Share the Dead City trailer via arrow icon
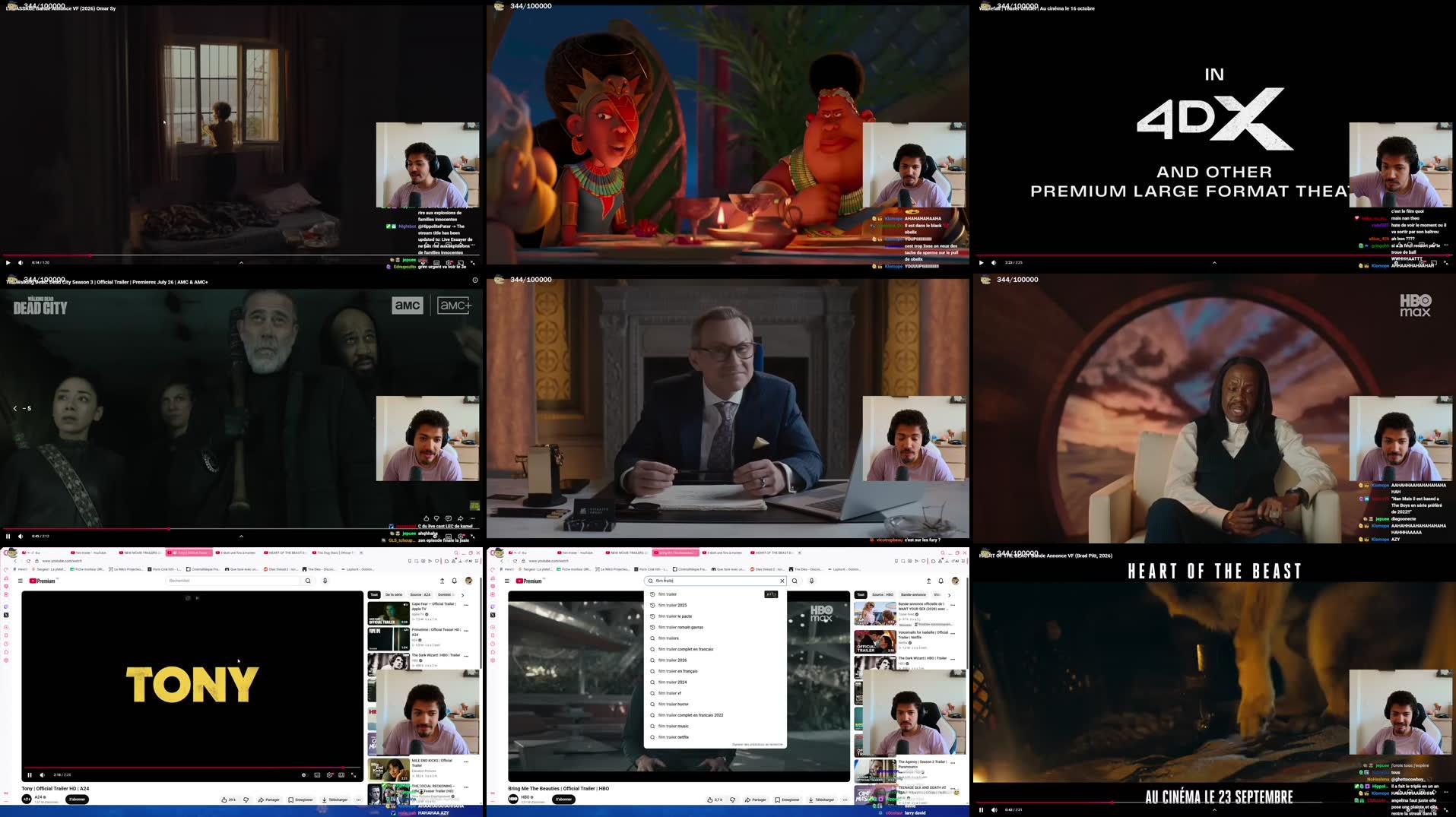 coord(460,518)
